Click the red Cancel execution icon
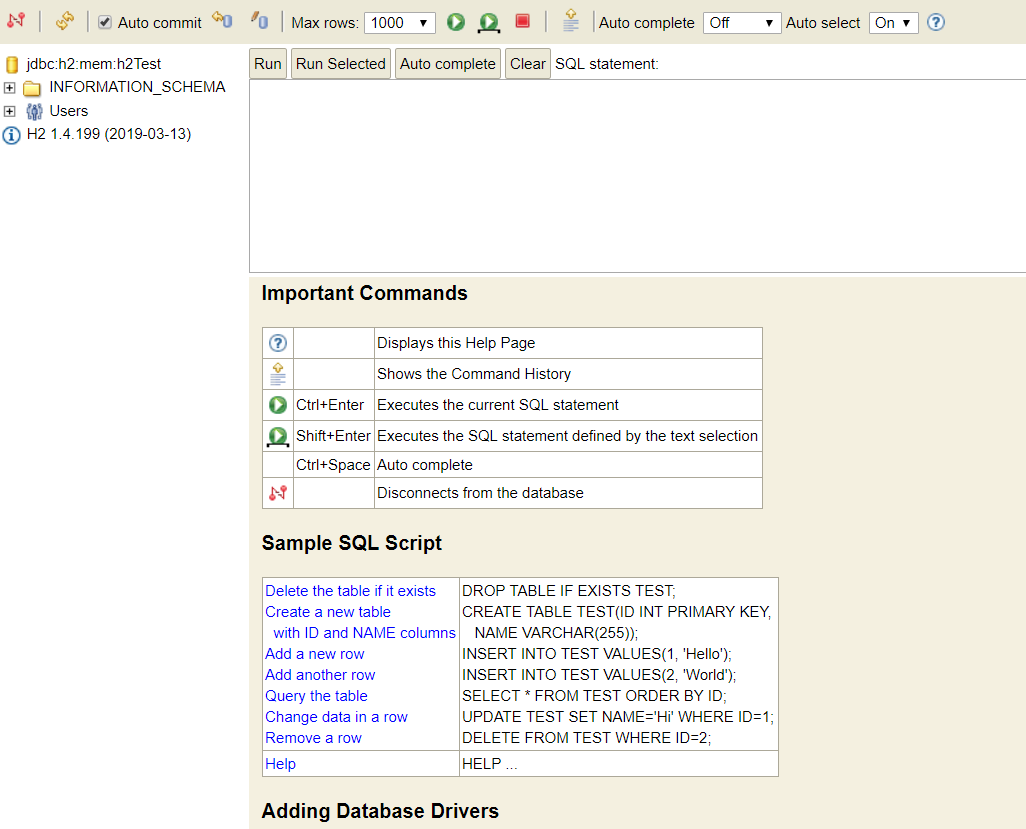The height and width of the screenshot is (829, 1026). pos(521,21)
